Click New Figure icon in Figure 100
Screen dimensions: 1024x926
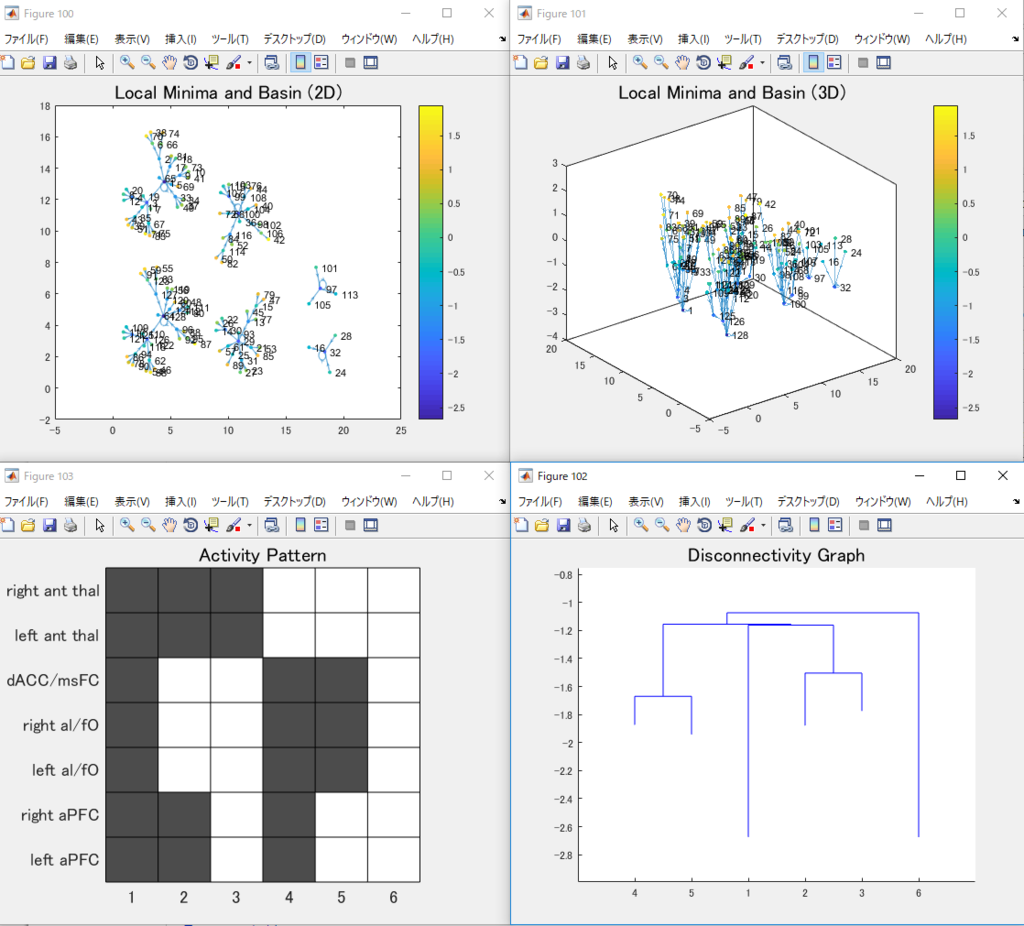click(7, 63)
